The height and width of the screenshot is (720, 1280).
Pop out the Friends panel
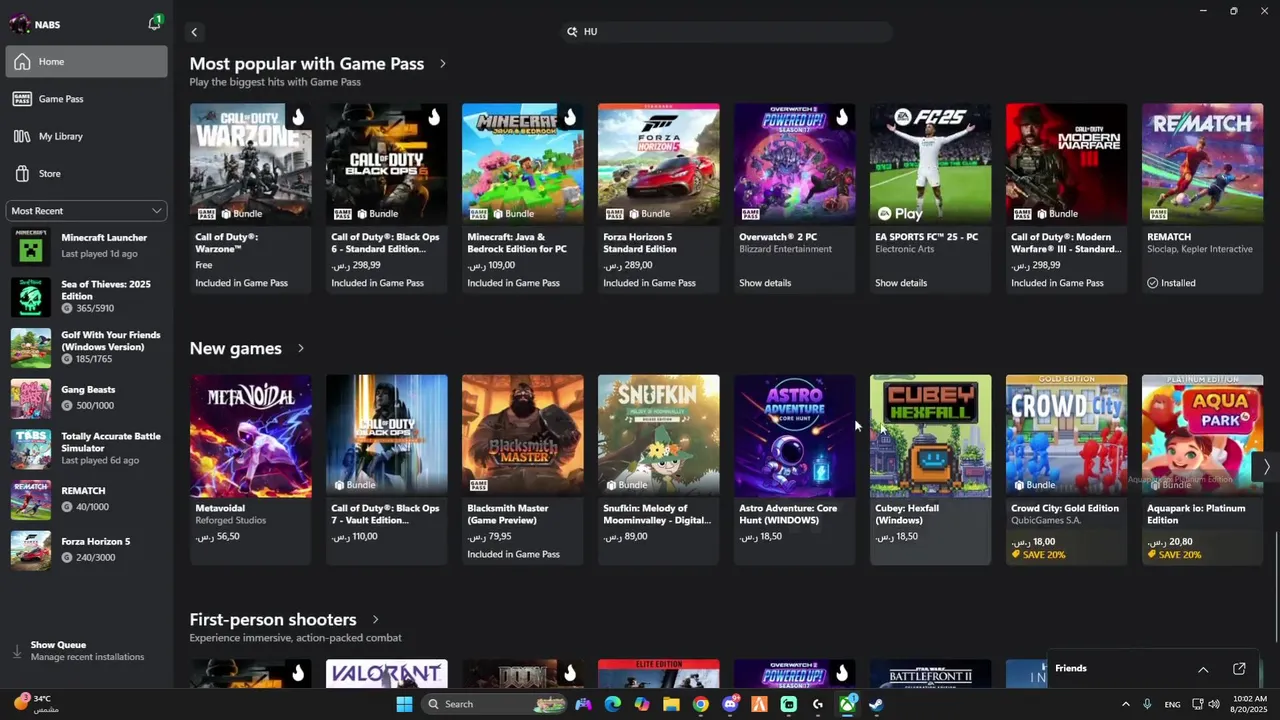tap(1239, 669)
